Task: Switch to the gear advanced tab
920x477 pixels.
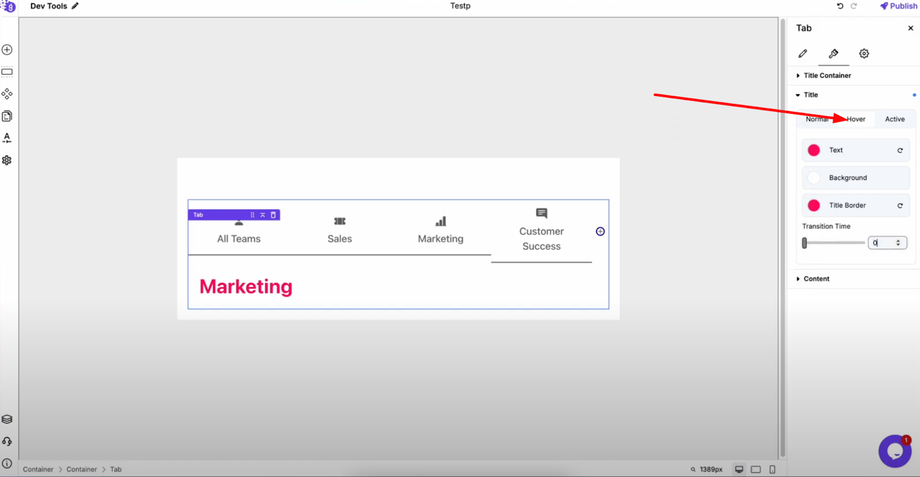Action: pyautogui.click(x=864, y=53)
